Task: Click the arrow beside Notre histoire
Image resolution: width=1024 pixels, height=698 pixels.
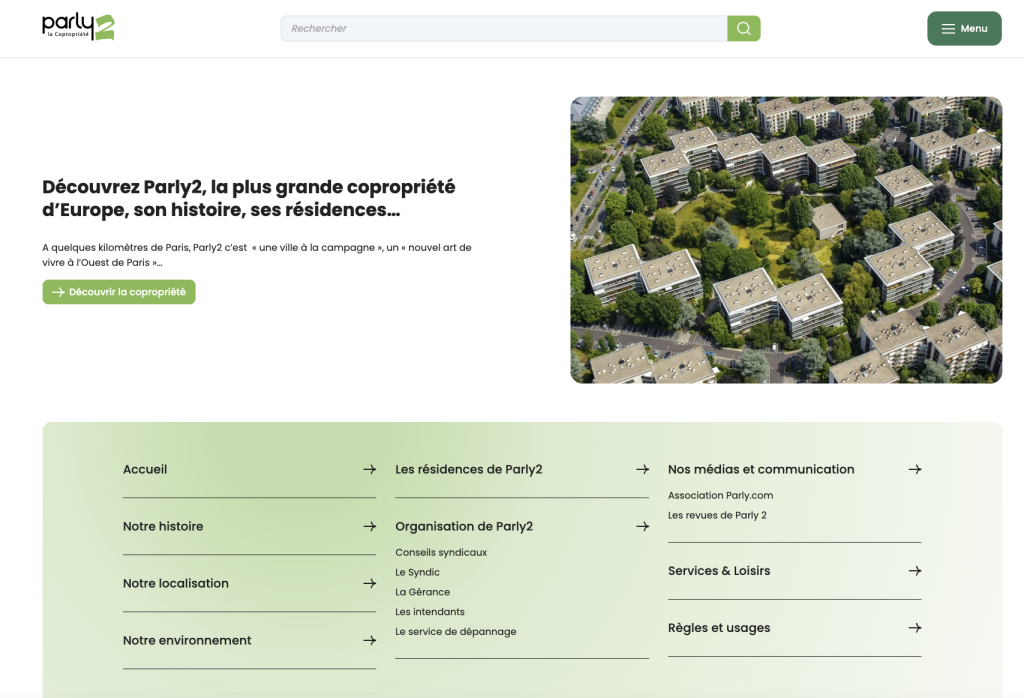Action: (x=369, y=526)
